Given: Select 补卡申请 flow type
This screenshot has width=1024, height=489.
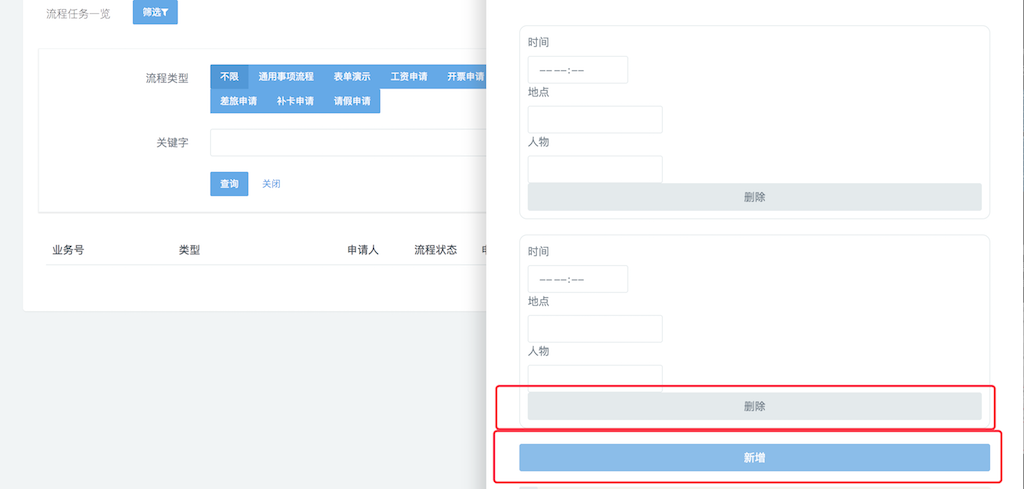Looking at the screenshot, I should (295, 101).
